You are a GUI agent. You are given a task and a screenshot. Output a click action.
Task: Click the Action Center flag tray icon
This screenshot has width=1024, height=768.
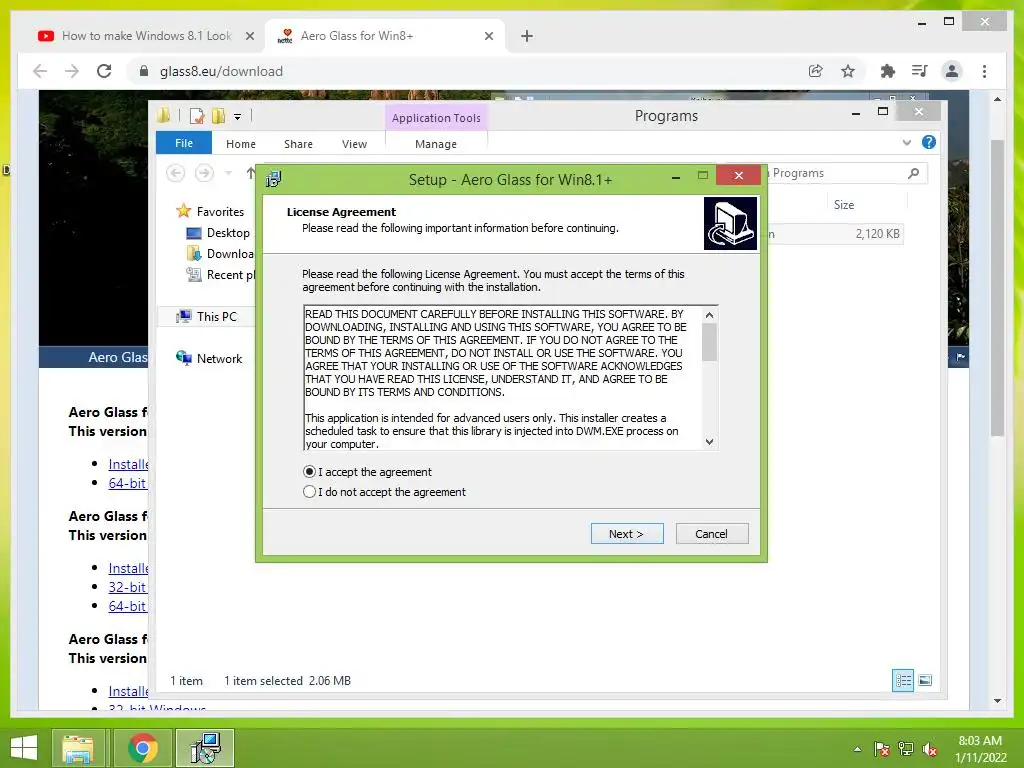pyautogui.click(x=881, y=749)
